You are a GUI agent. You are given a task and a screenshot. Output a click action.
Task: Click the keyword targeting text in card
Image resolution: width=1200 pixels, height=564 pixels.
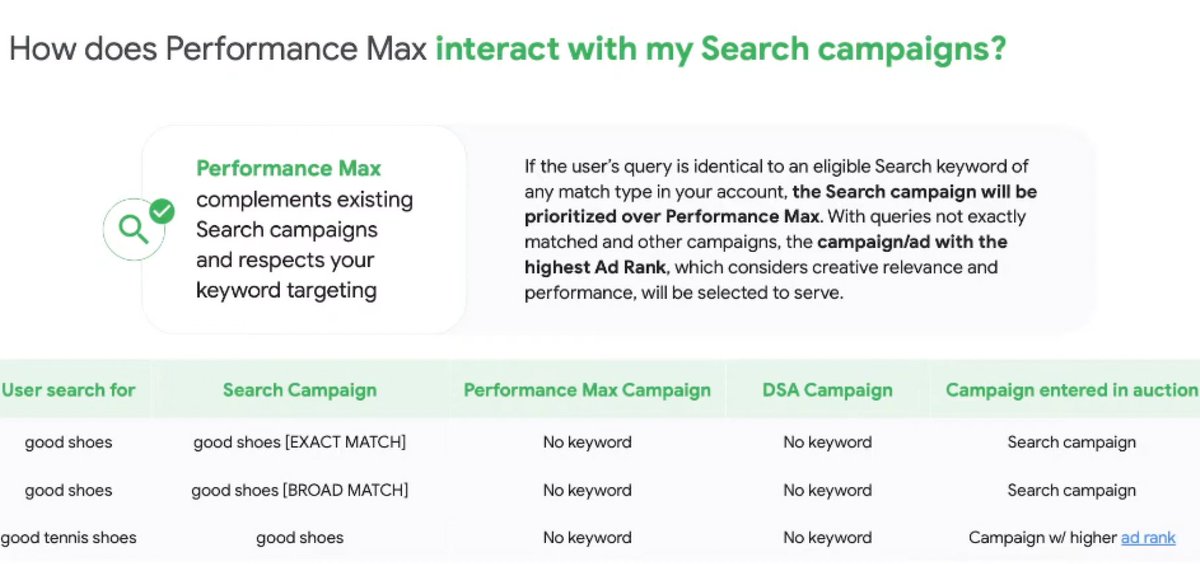click(286, 290)
